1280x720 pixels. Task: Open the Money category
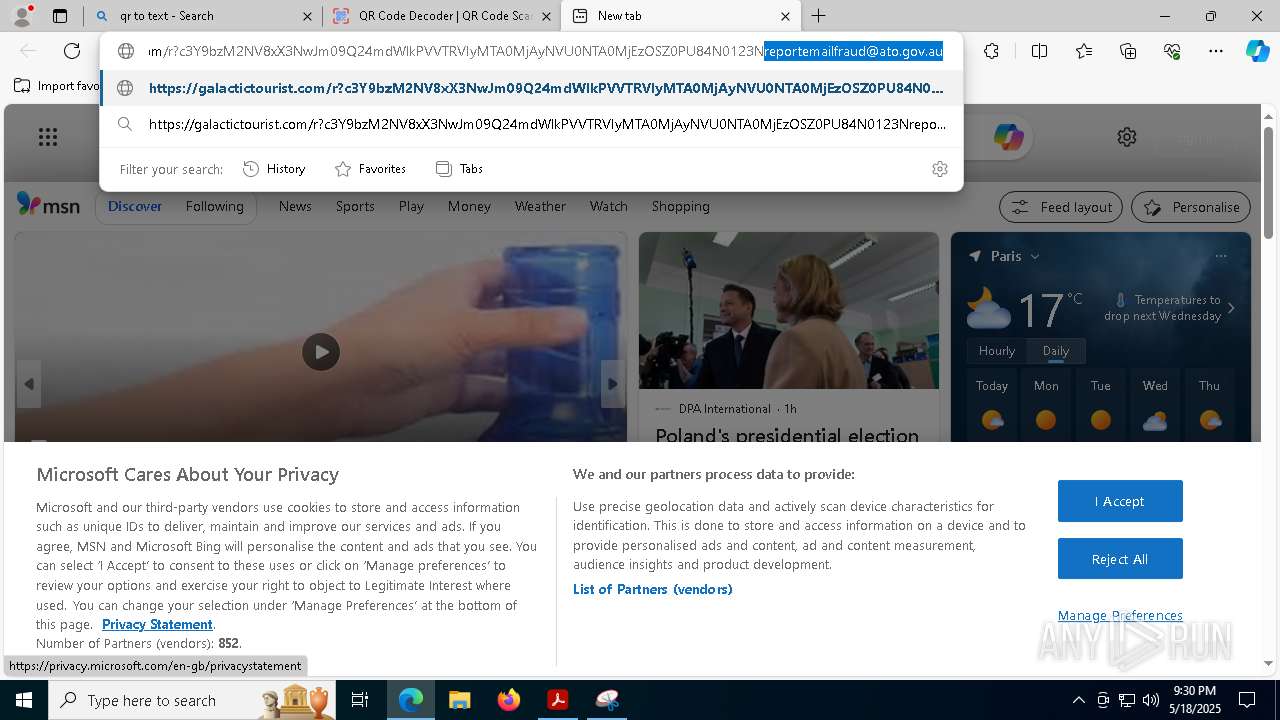tap(469, 206)
